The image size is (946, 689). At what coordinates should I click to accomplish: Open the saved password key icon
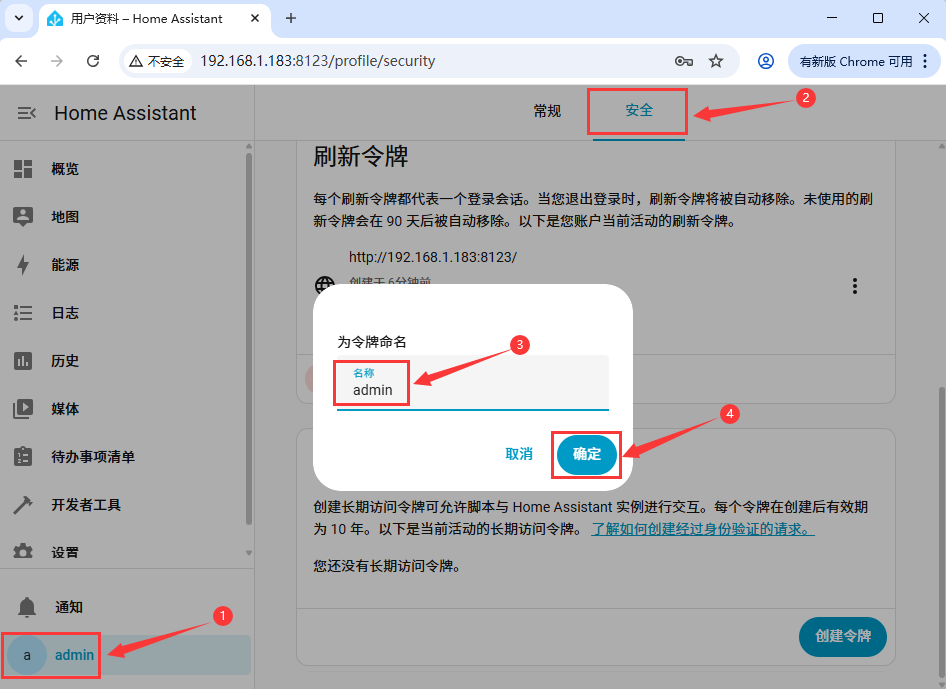coord(684,61)
